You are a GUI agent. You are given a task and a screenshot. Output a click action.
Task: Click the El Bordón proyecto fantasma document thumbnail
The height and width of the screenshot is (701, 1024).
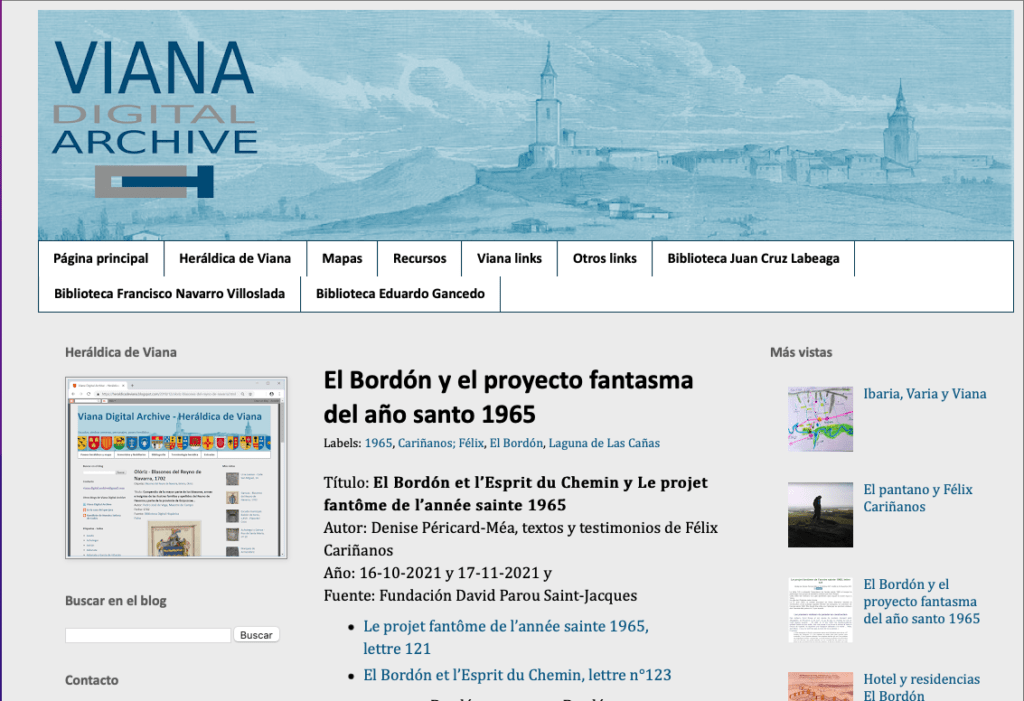click(x=820, y=610)
